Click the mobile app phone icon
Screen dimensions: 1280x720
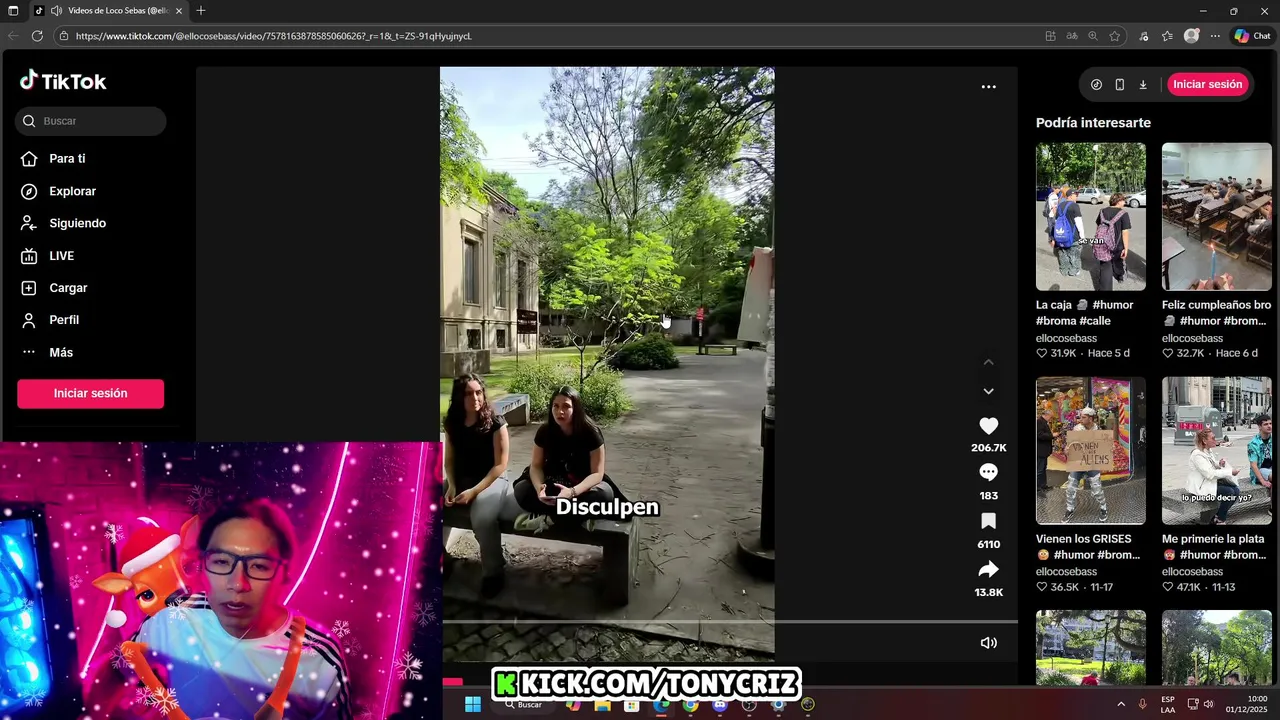tap(1119, 85)
